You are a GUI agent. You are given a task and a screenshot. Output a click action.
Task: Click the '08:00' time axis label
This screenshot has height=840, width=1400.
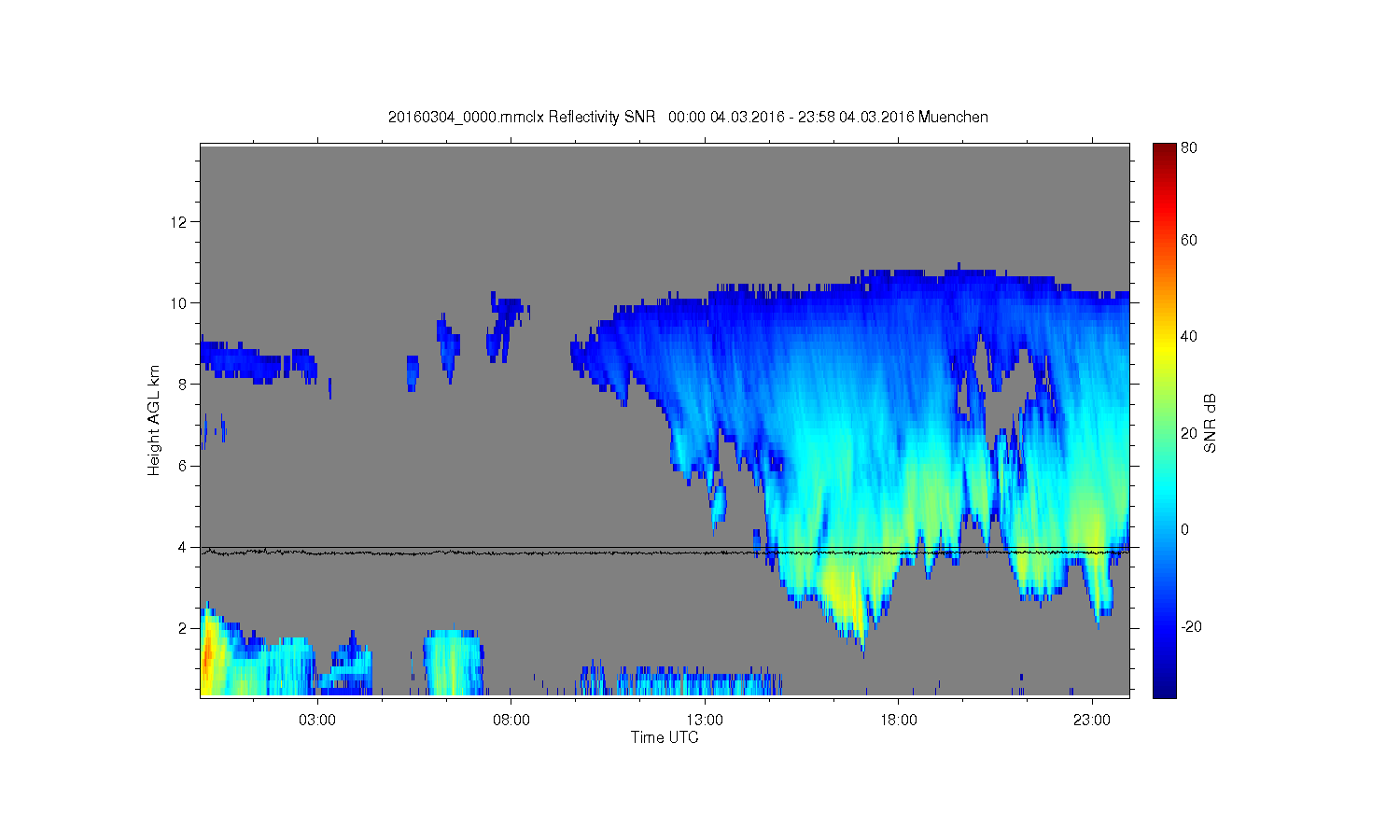pyautogui.click(x=511, y=721)
